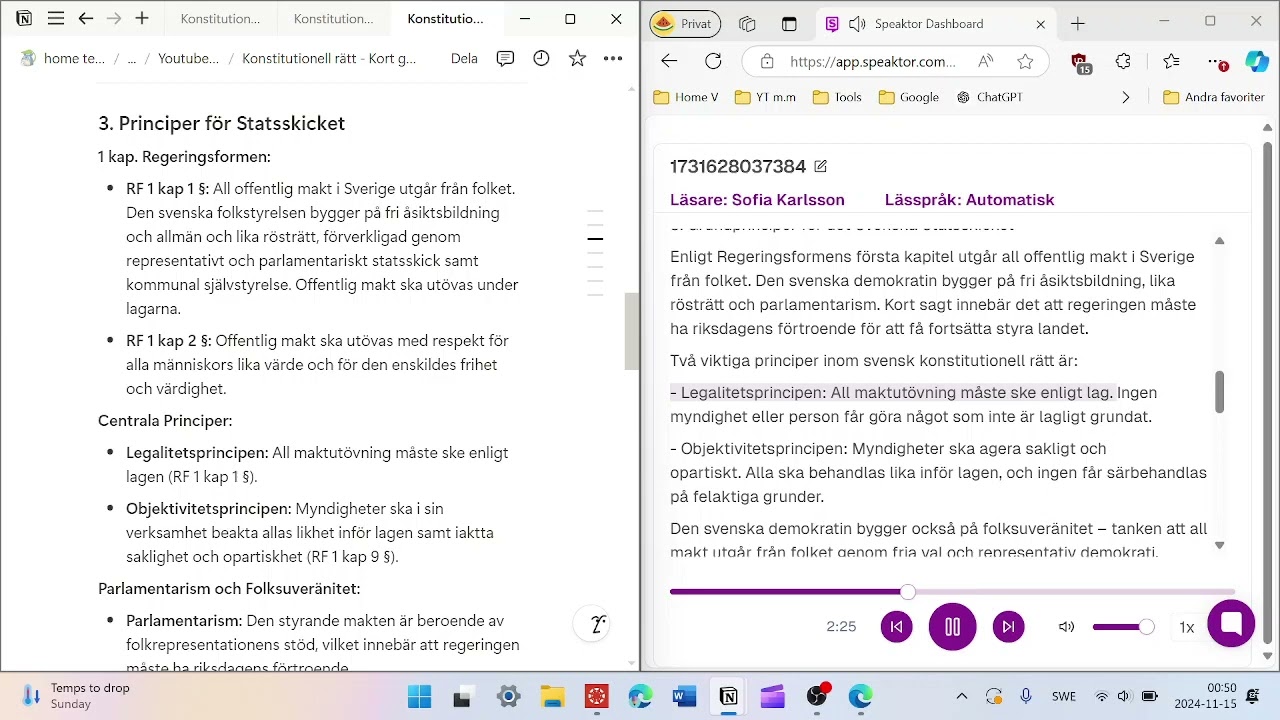The width and height of the screenshot is (1280, 720).
Task: Change Lässpråk Automatisk reading language
Action: point(969,199)
